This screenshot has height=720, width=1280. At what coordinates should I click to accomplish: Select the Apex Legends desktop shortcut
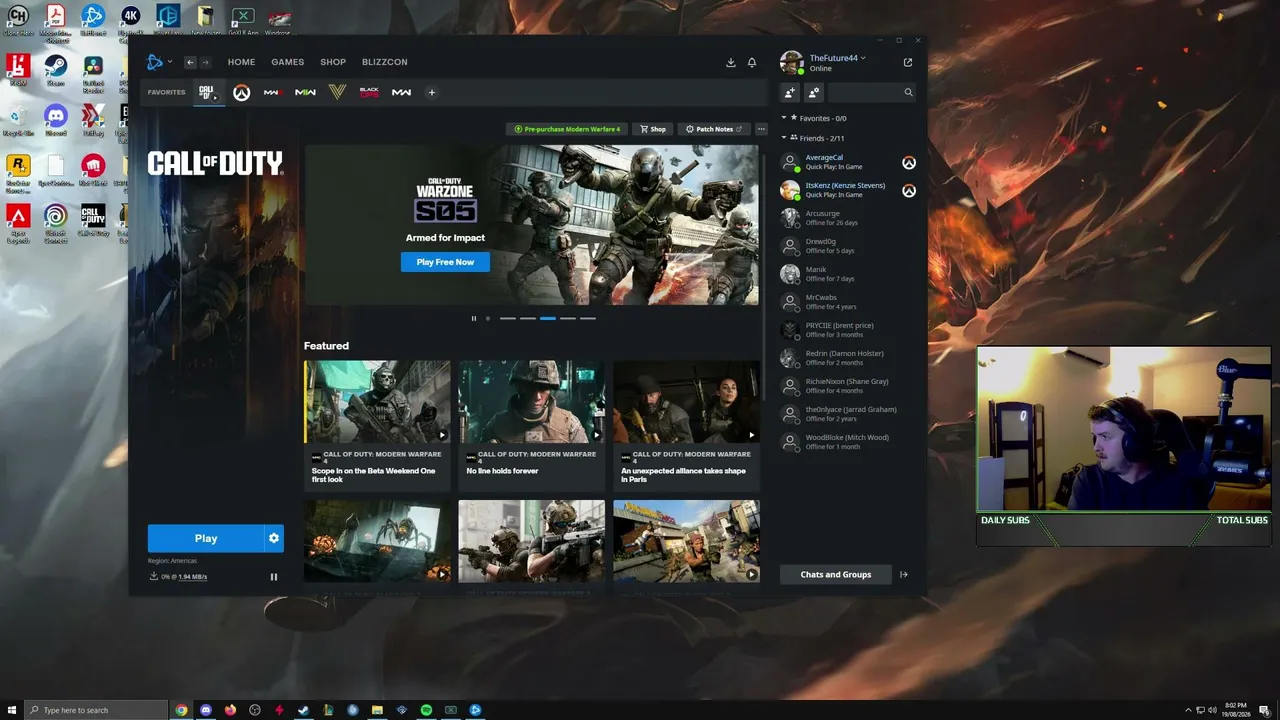pos(18,222)
